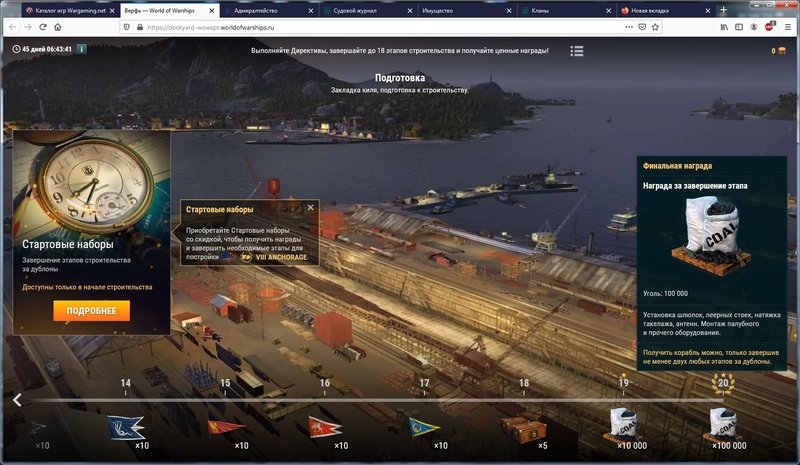Open the construction stages list icon
Screen dimensions: 800x465
pos(577,51)
